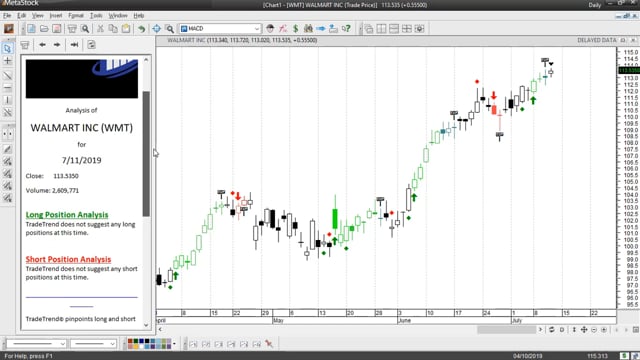
Task: Click the Save icon in toolbar
Action: pyautogui.click(x=57, y=29)
